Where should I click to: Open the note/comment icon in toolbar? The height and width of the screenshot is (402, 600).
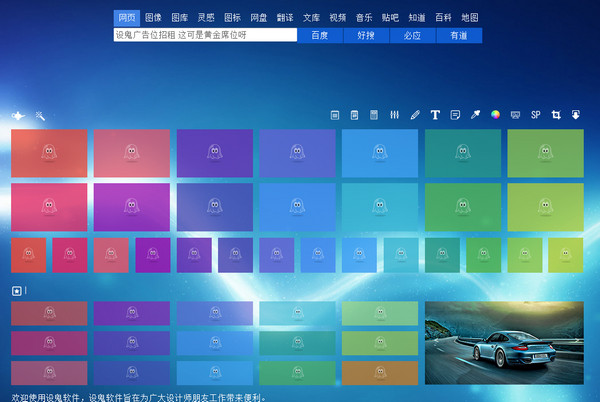pyautogui.click(x=455, y=115)
